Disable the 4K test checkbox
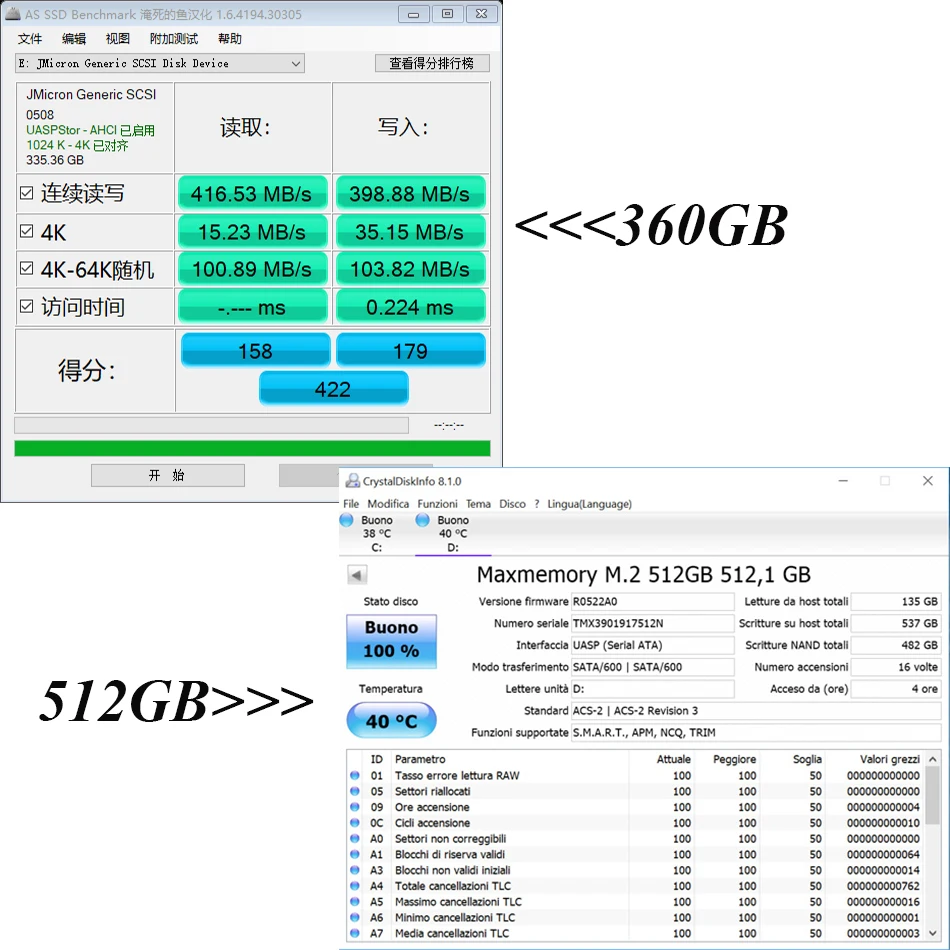The height and width of the screenshot is (950, 950). tap(25, 232)
